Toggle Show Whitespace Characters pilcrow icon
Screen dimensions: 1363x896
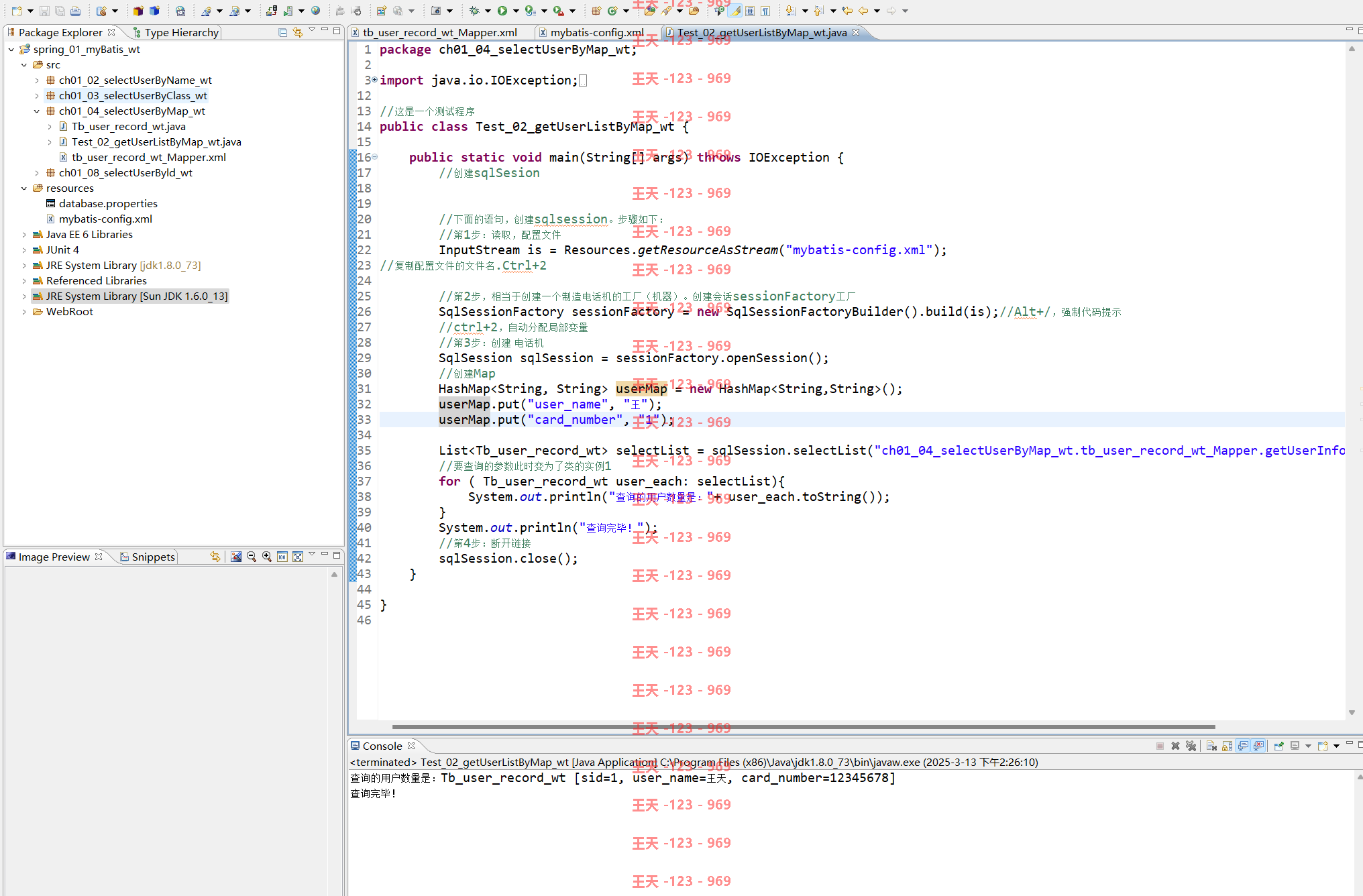[x=765, y=11]
